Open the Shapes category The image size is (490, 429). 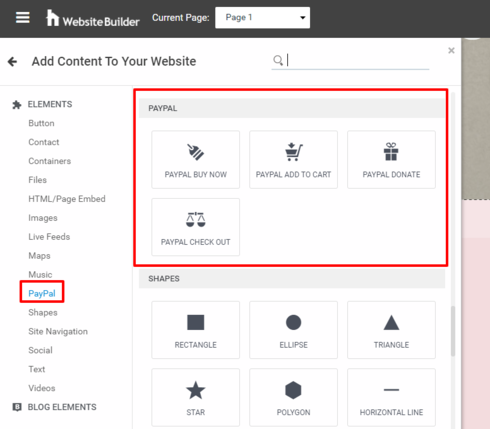point(43,313)
